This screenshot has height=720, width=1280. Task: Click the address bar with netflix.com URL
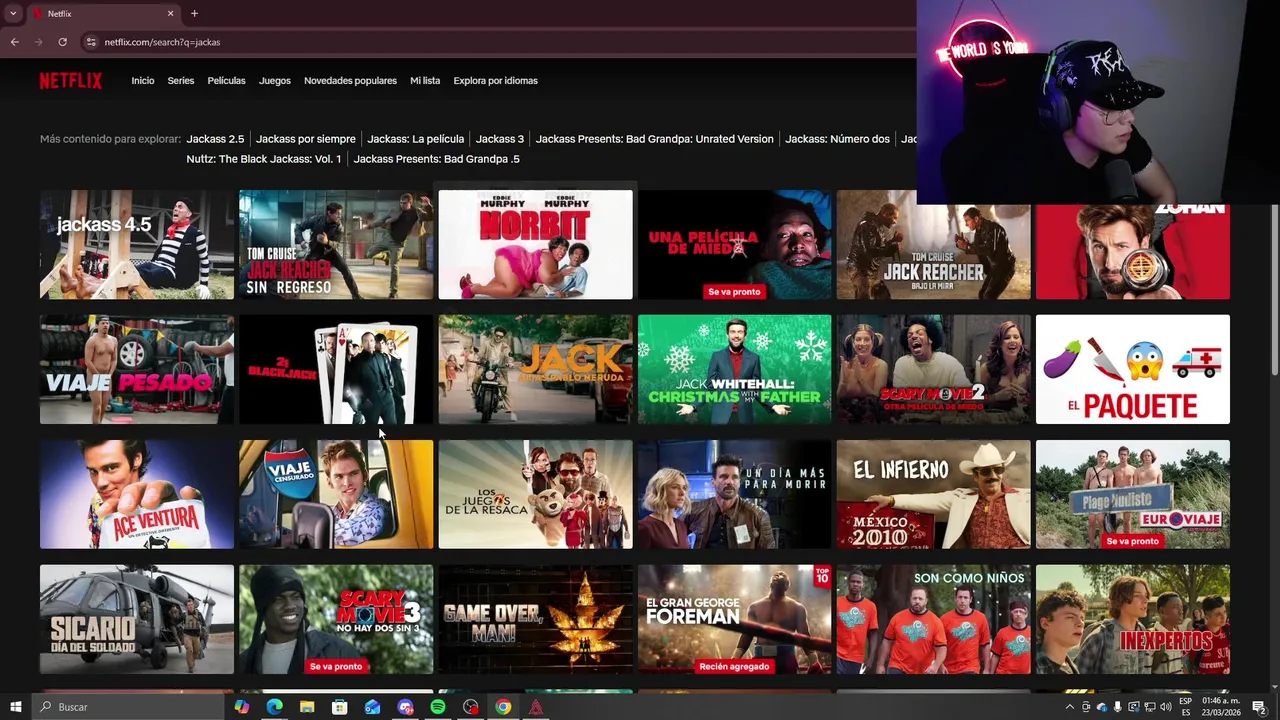click(x=500, y=42)
